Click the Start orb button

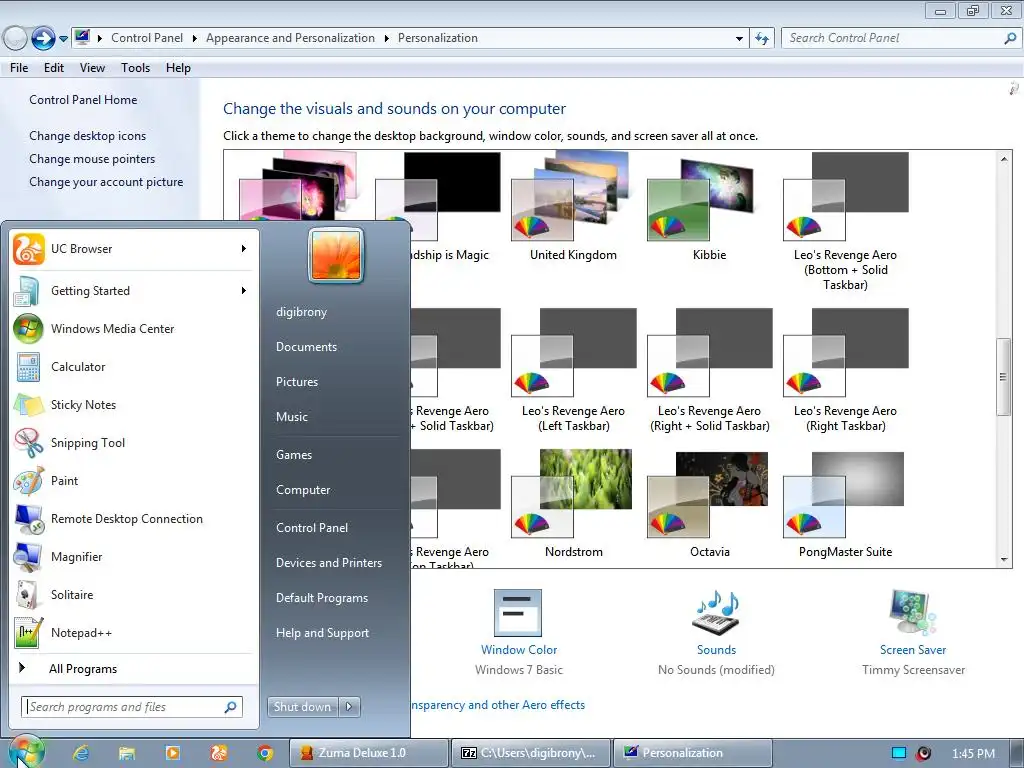(26, 751)
